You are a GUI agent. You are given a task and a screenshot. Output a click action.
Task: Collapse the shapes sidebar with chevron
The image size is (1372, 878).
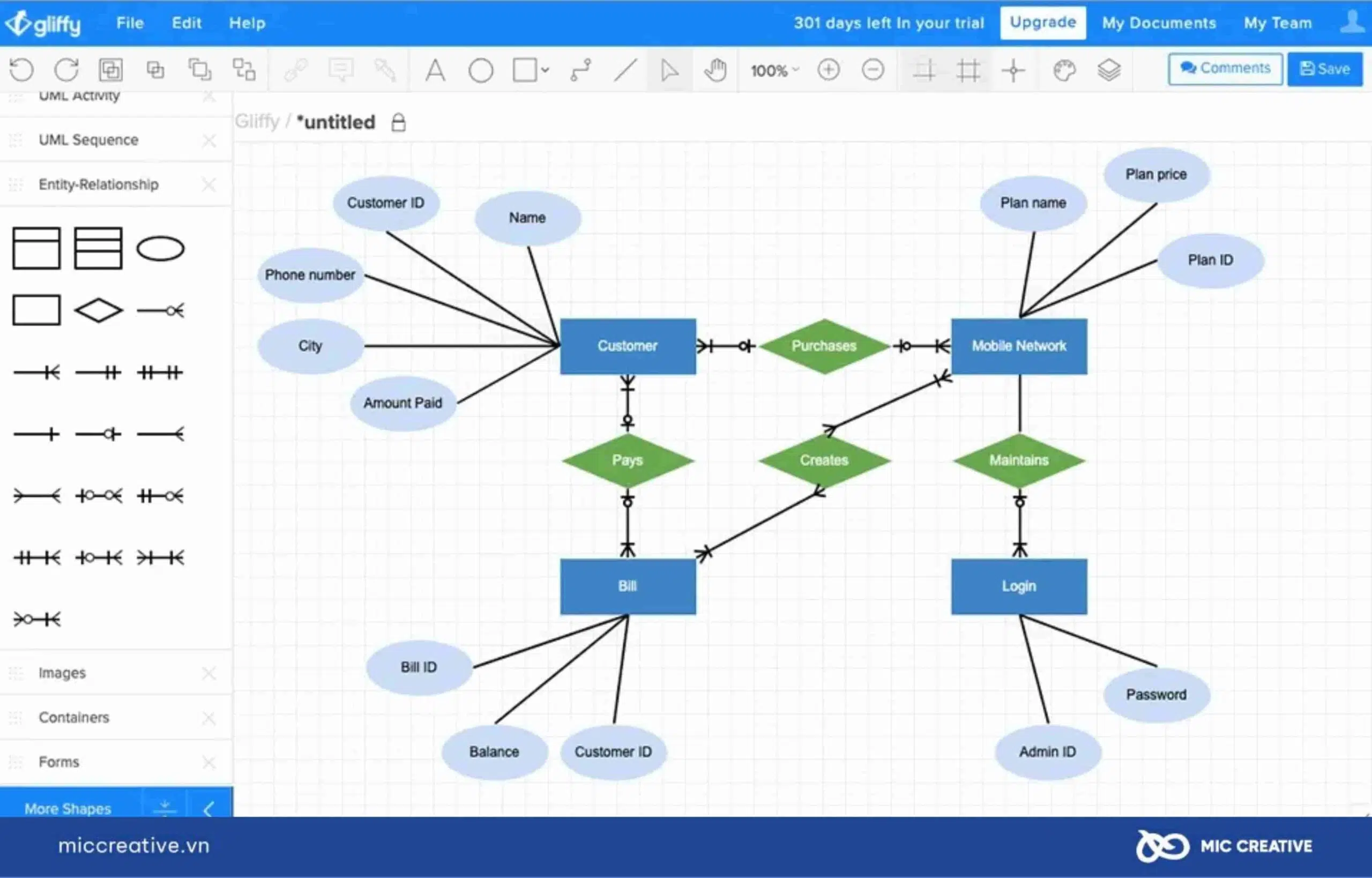(208, 808)
